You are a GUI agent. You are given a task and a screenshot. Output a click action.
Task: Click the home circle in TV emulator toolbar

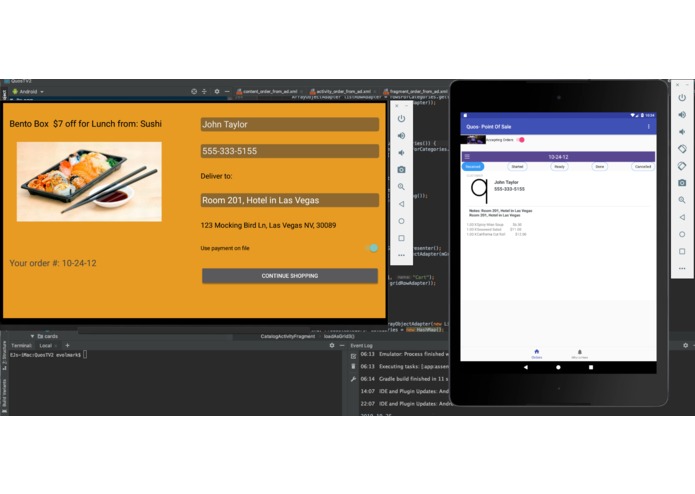pyautogui.click(x=401, y=221)
